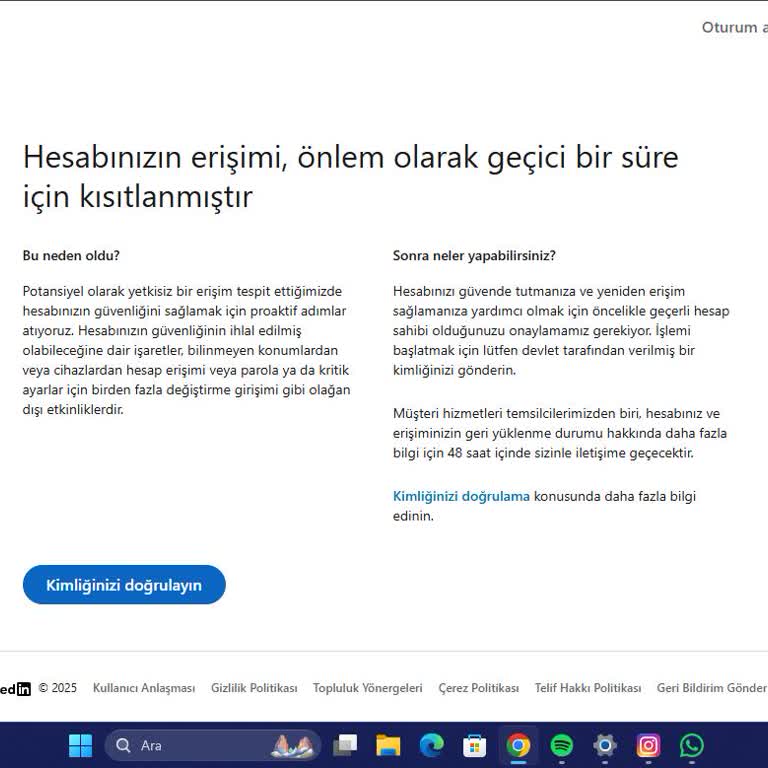768x768 pixels.
Task: Open Topluluk Yönergeleri footer link
Action: tap(367, 688)
